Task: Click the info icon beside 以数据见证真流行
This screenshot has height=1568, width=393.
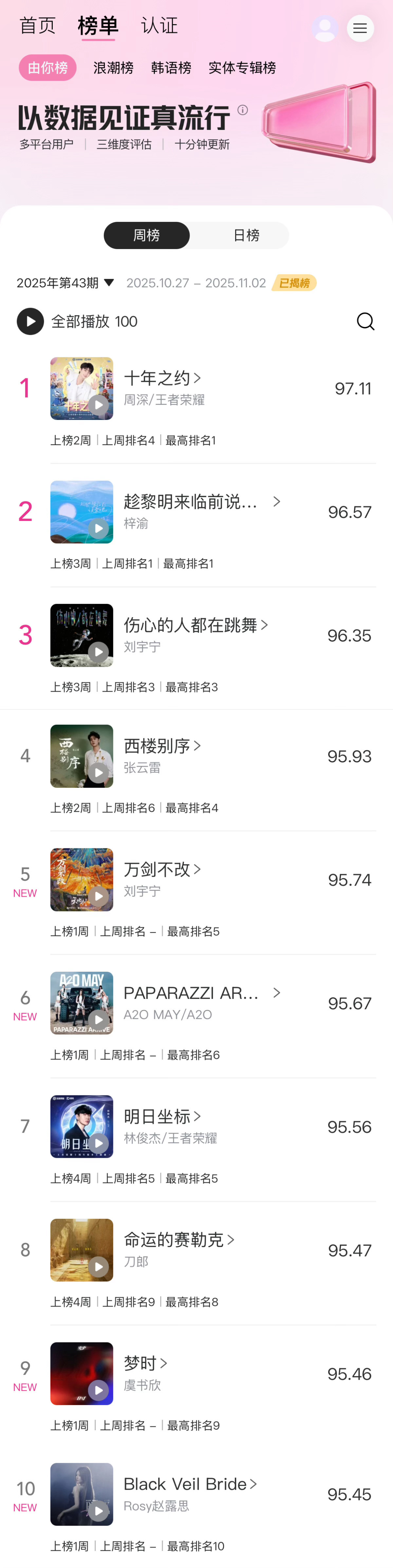Action: (x=244, y=110)
